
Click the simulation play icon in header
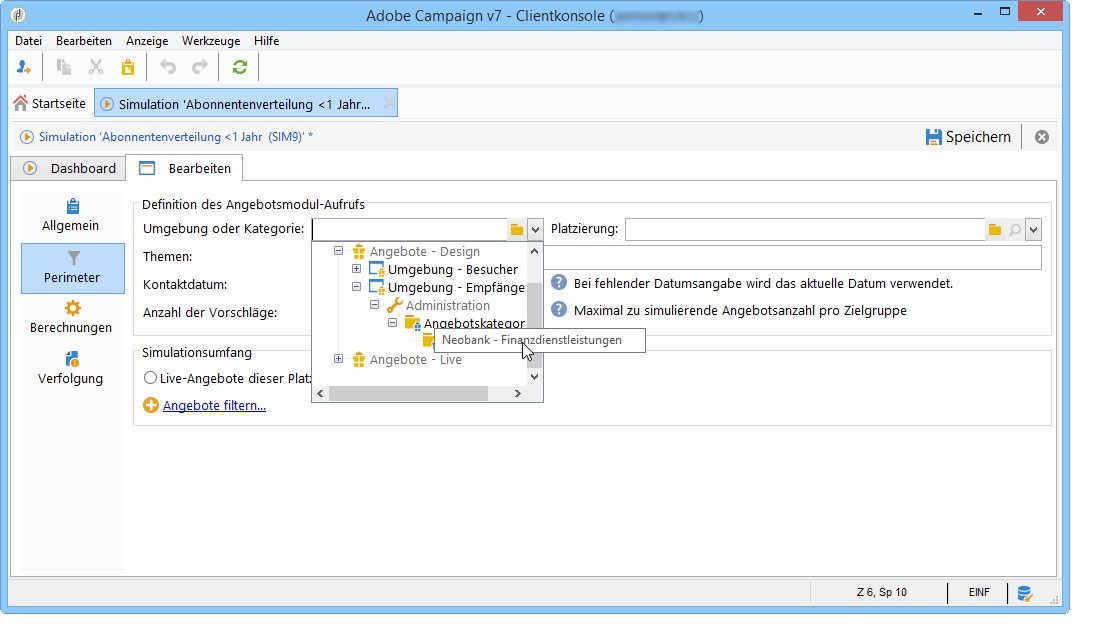(26, 137)
